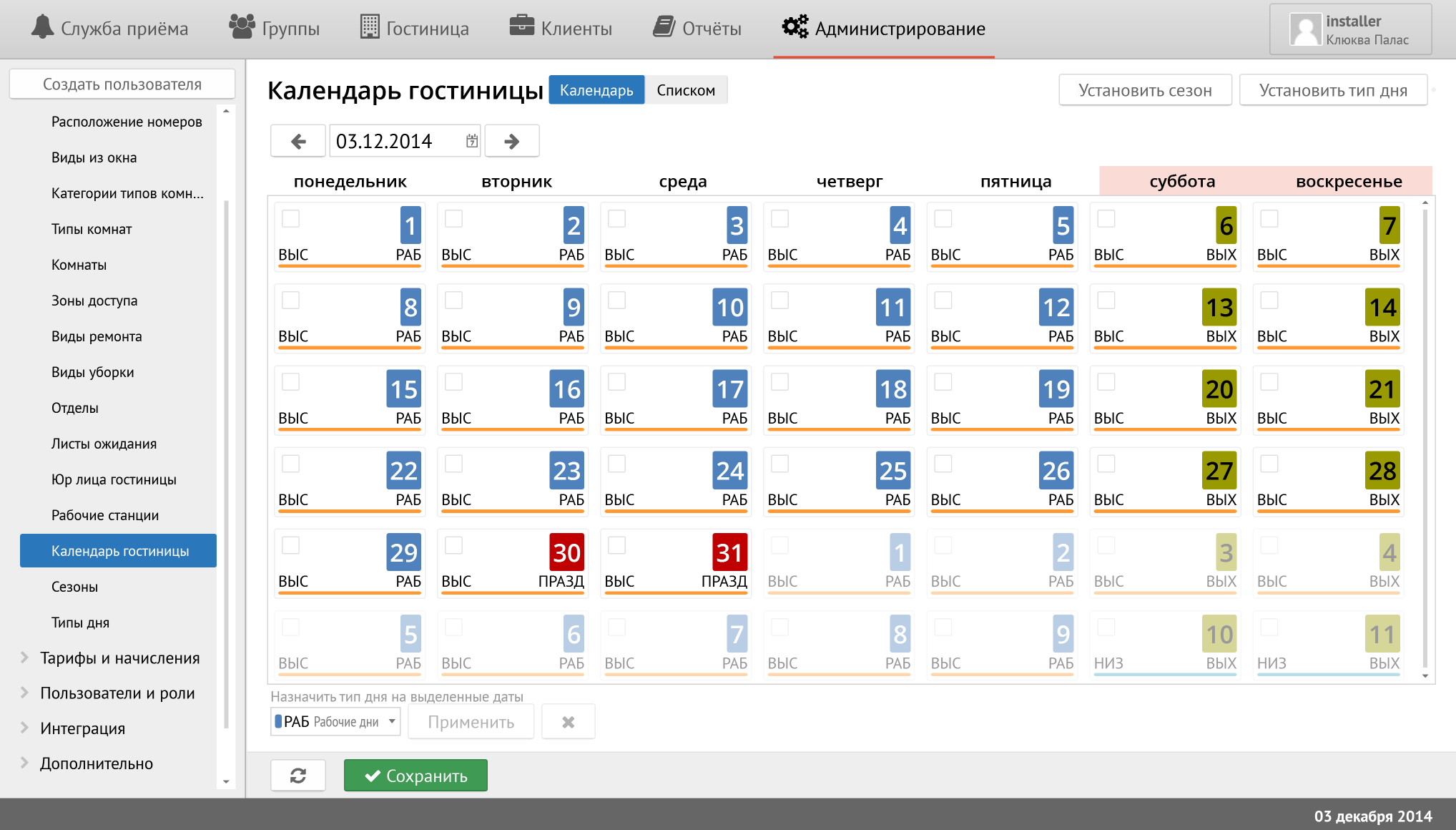Go to the next month with the right arrow
Image resolution: width=1456 pixels, height=830 pixels.
coord(511,141)
